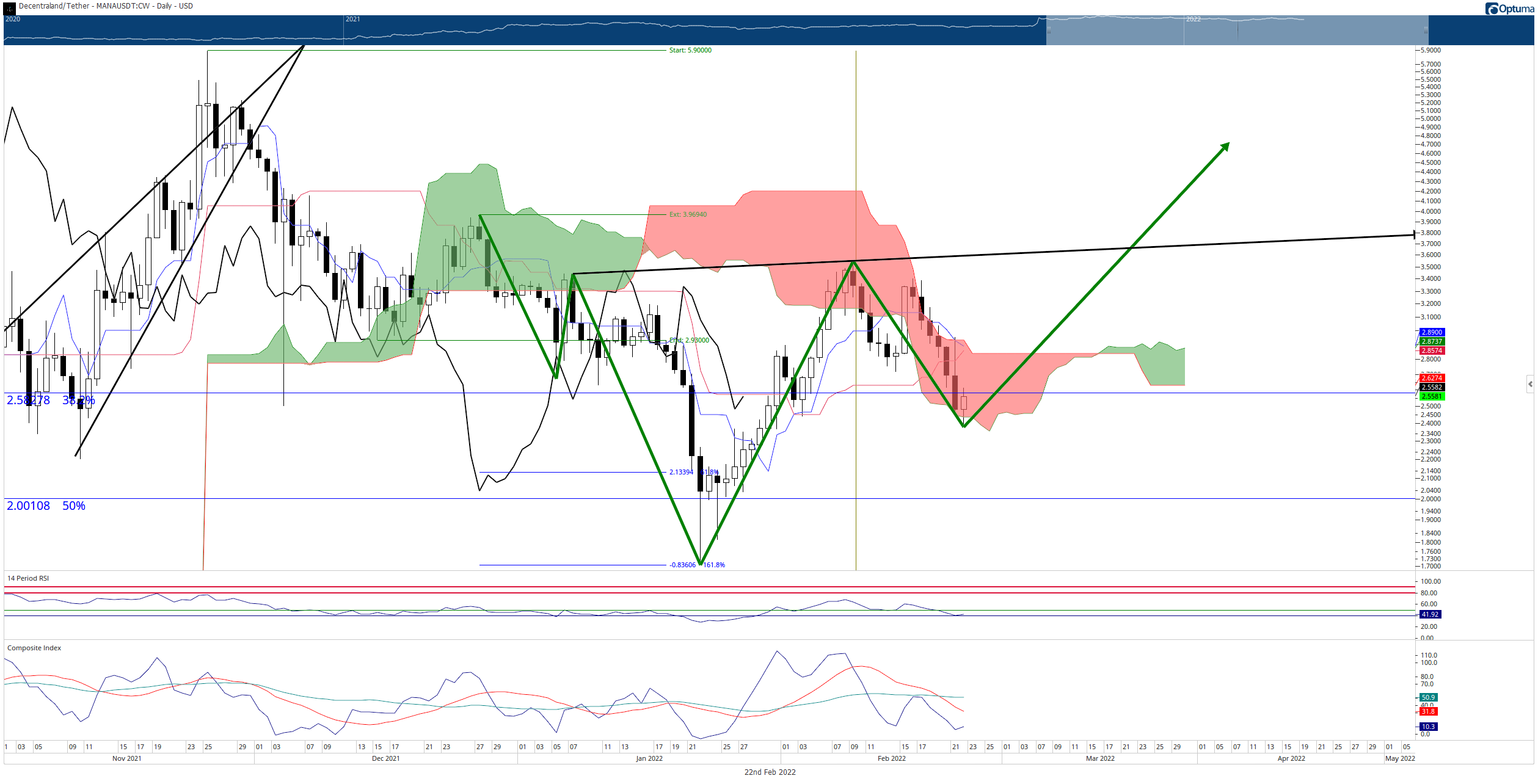Click the chart menu icon beside title
1538x784 pixels.
[x=9, y=8]
